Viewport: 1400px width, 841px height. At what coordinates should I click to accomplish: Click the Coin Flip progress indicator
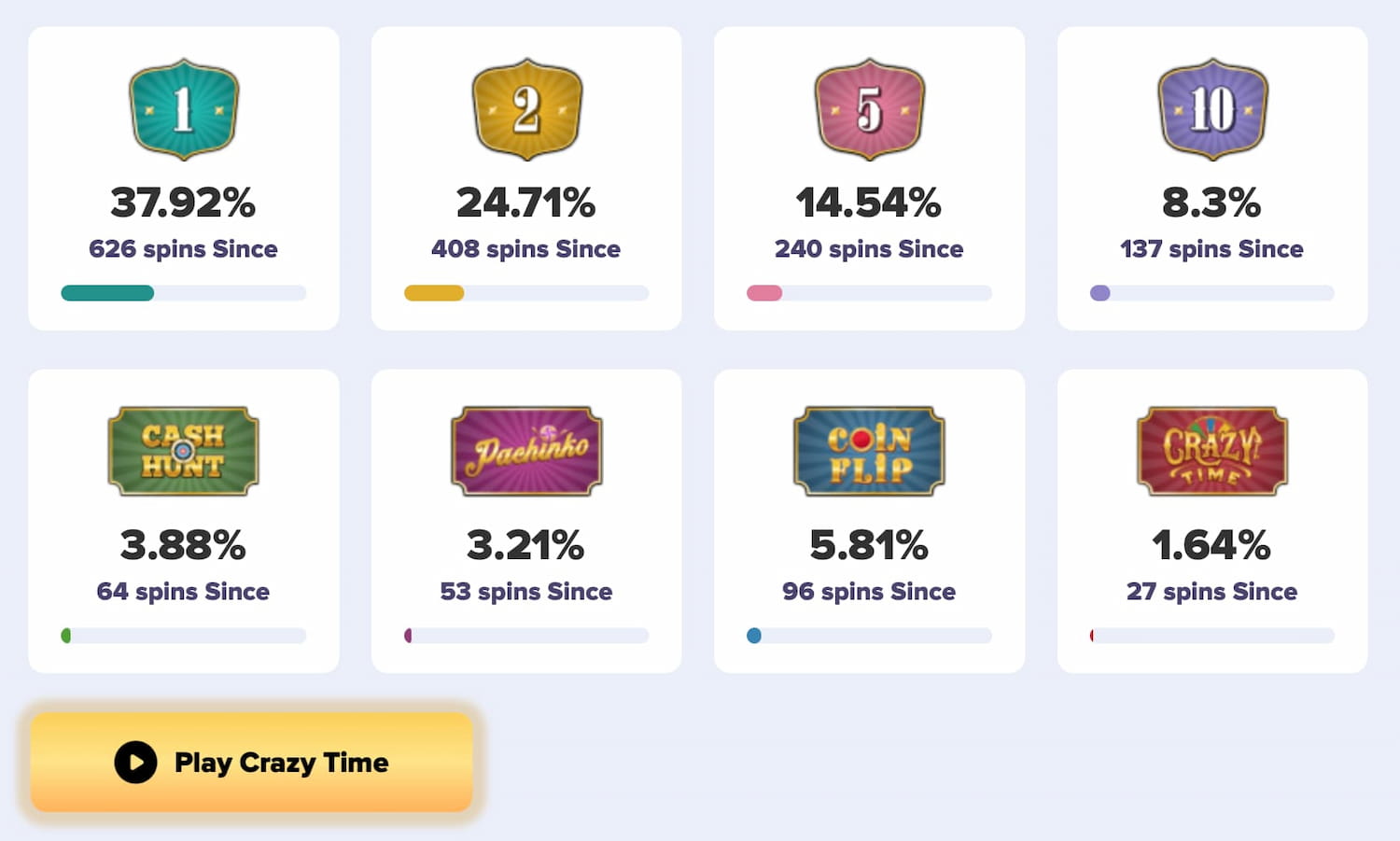click(x=752, y=636)
